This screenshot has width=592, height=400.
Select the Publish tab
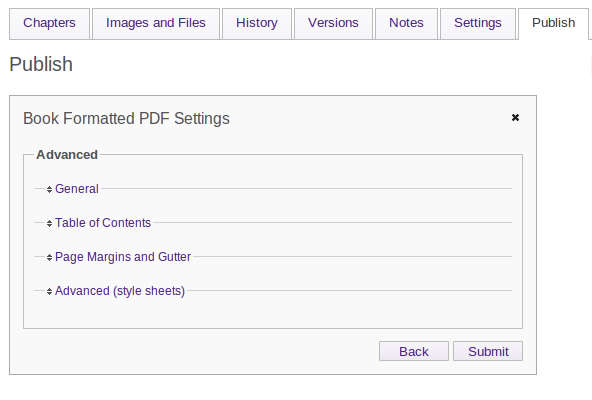click(x=553, y=23)
